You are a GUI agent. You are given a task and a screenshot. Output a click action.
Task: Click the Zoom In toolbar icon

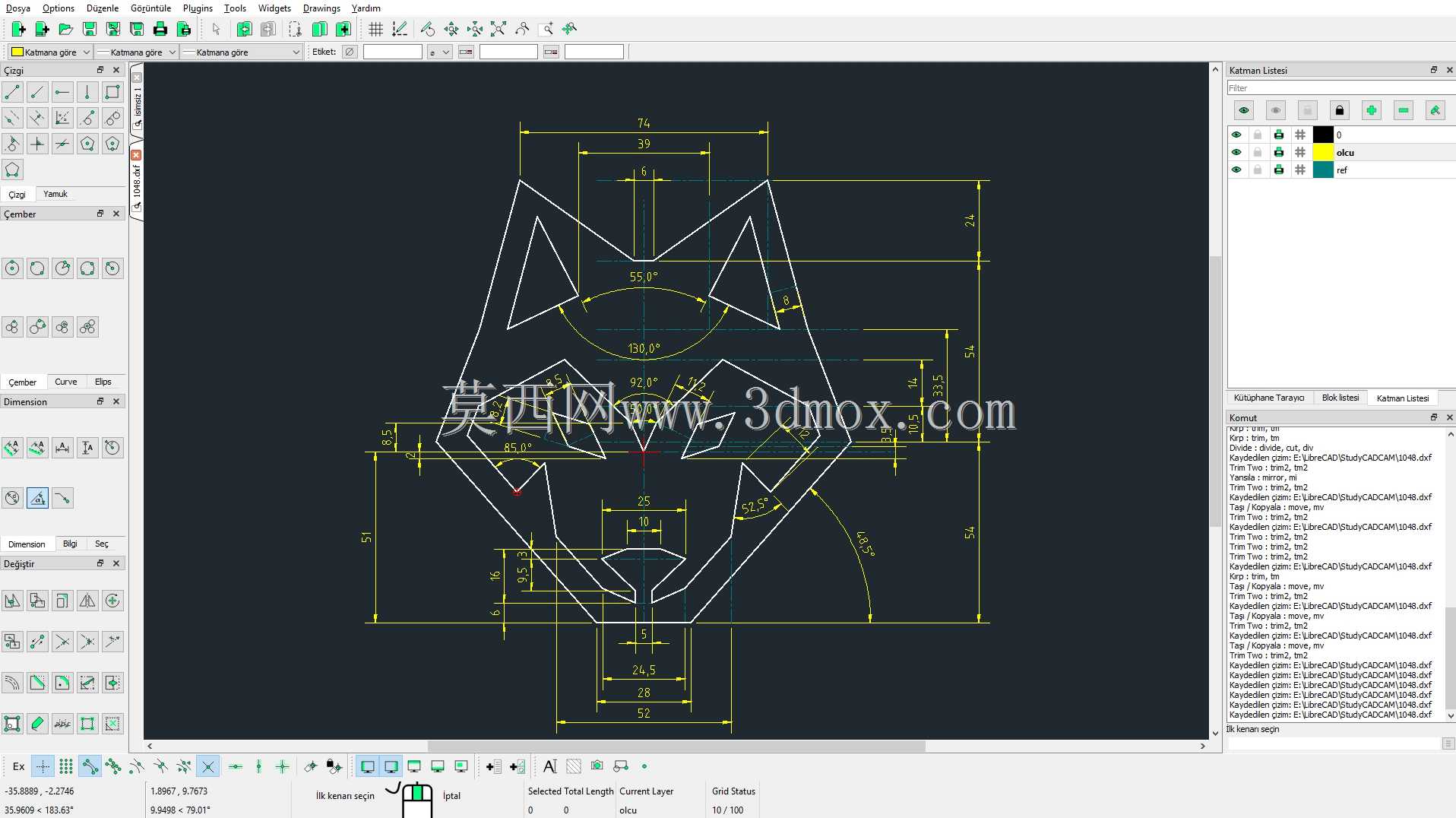[451, 29]
